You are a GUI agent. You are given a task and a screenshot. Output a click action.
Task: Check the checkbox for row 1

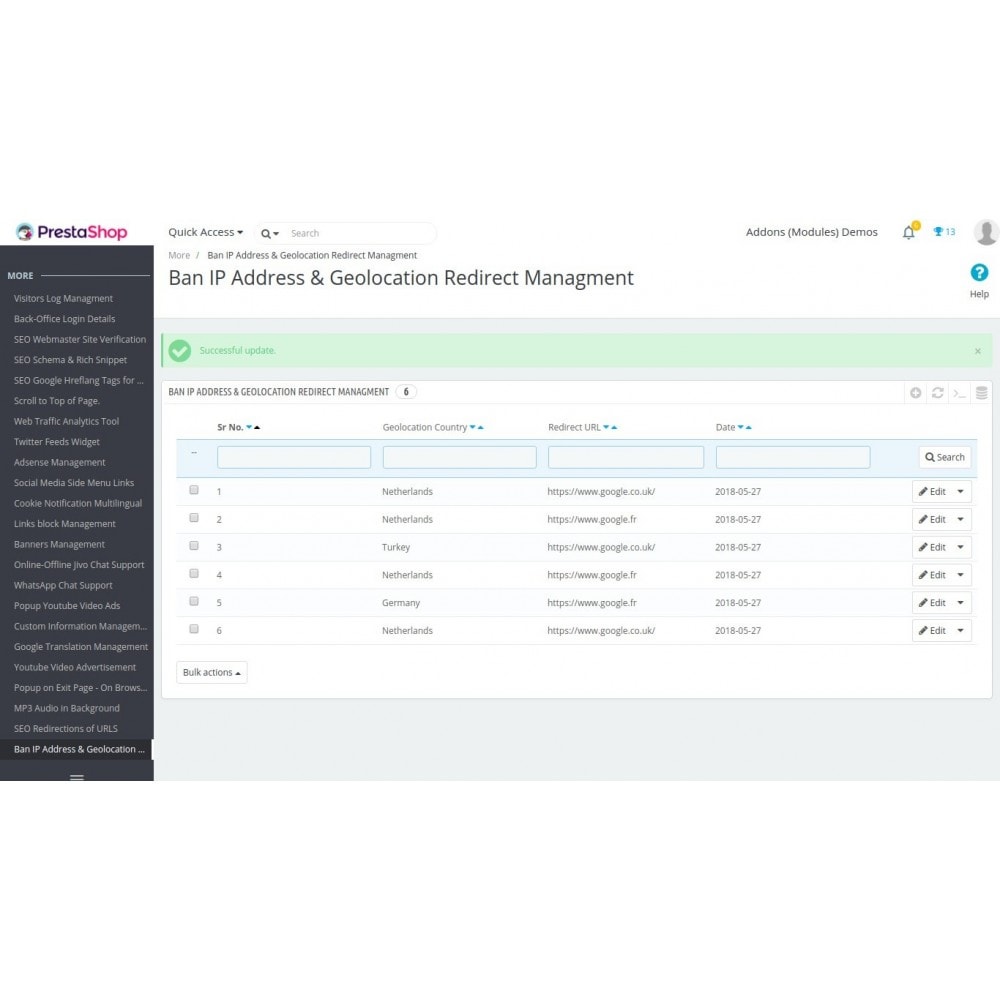coord(194,490)
